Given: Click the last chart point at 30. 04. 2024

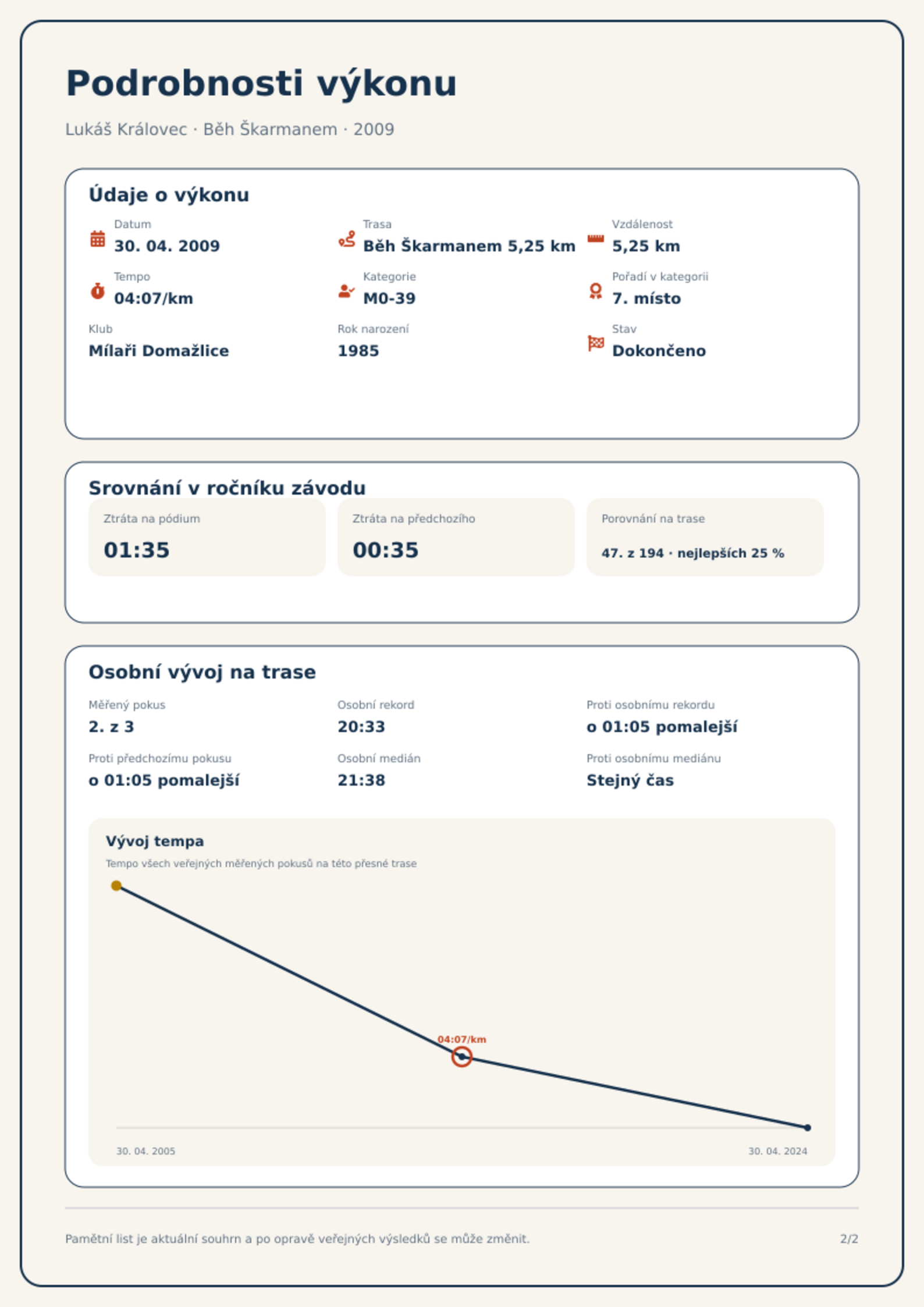Looking at the screenshot, I should [807, 1127].
